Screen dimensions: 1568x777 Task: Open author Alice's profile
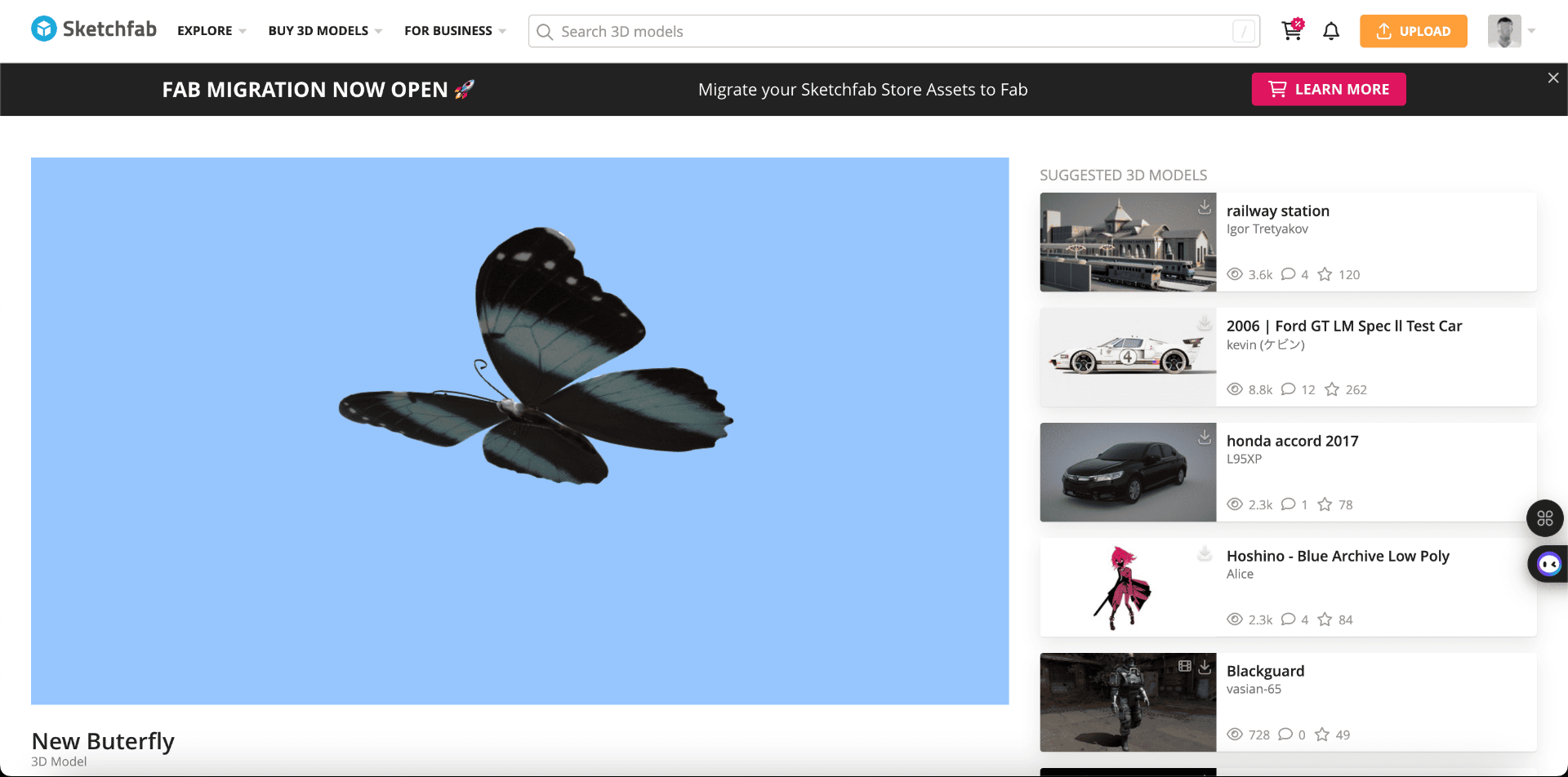tap(1240, 574)
